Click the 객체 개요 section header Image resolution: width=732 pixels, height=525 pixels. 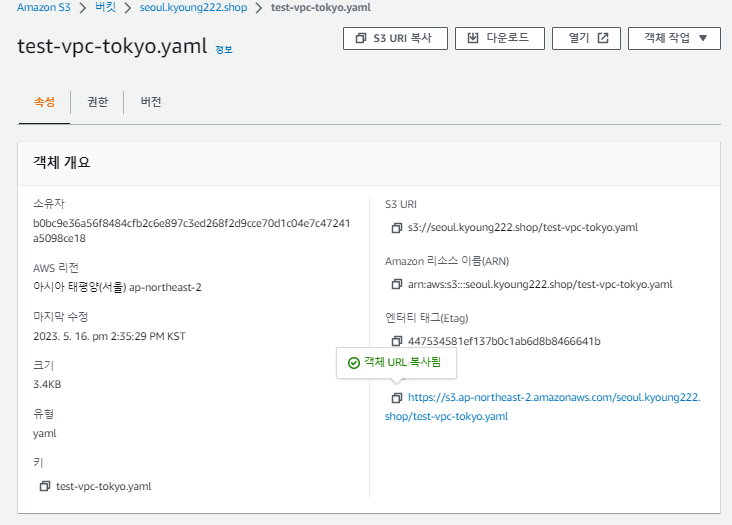point(62,162)
